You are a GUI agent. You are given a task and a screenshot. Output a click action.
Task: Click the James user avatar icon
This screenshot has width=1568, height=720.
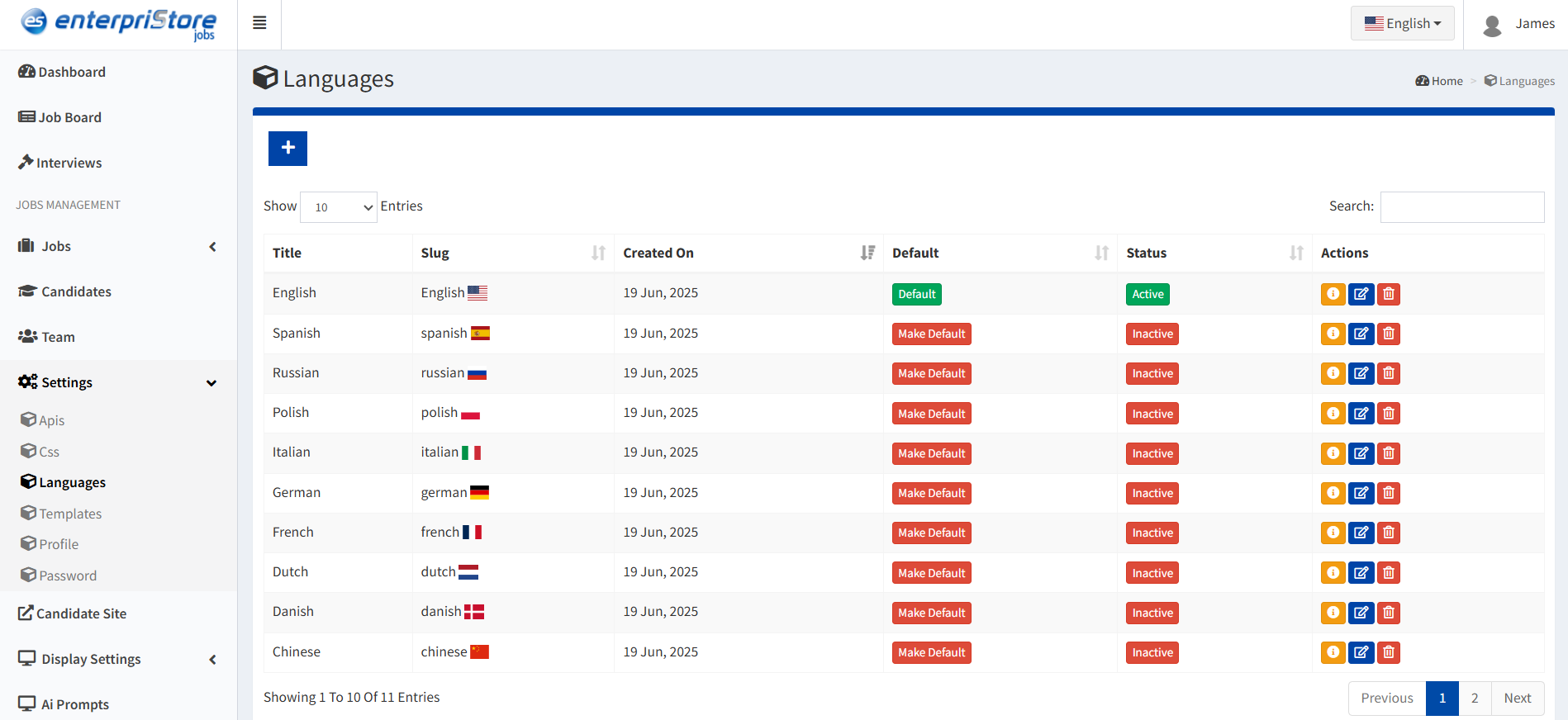tap(1492, 25)
